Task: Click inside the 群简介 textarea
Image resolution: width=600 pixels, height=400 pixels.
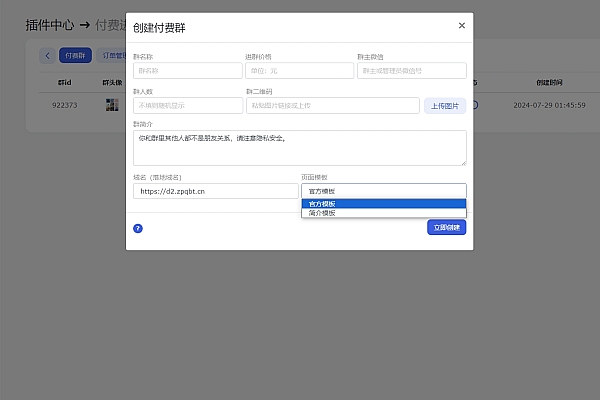Action: pos(300,148)
